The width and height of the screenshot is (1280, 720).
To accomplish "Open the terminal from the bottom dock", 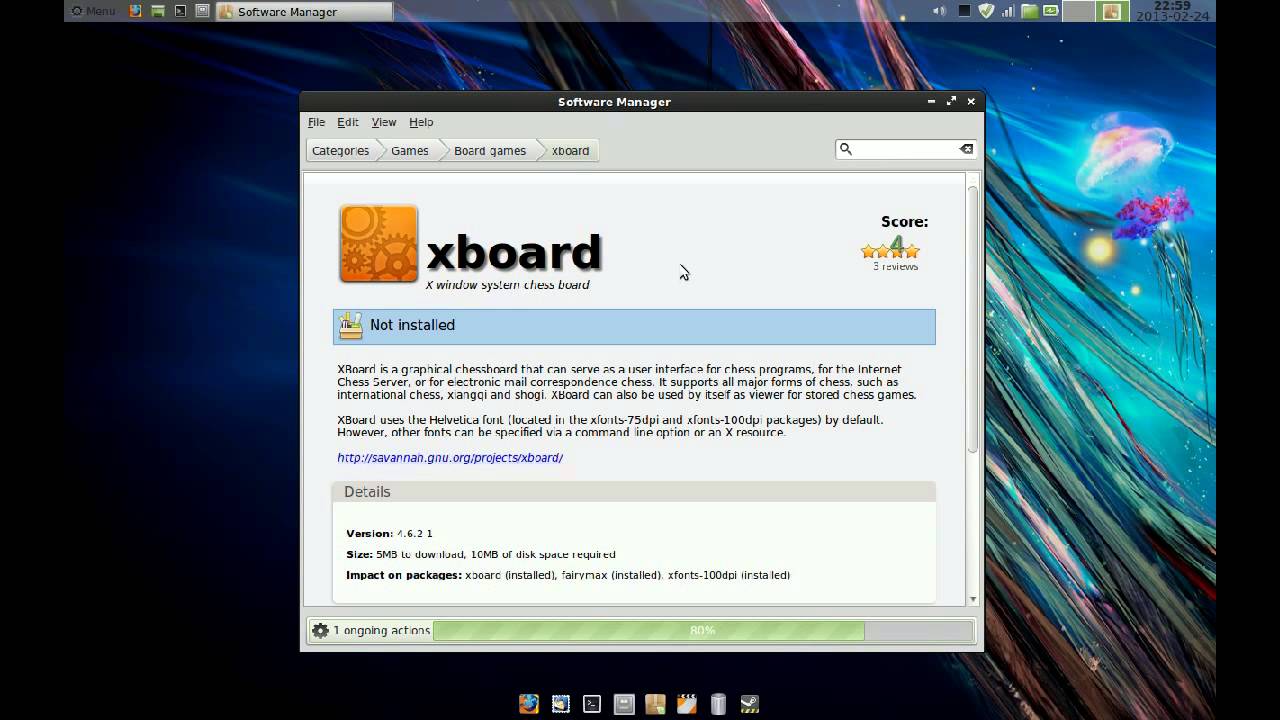I will coord(592,704).
